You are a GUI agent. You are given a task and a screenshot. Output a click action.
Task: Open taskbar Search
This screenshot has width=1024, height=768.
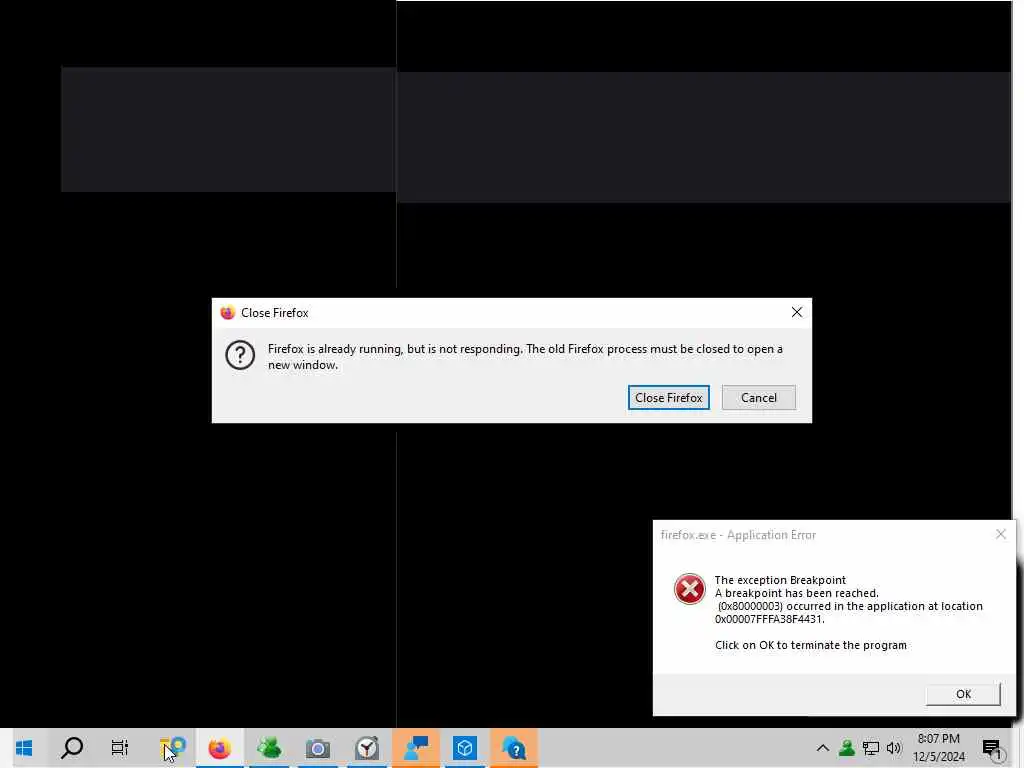pyautogui.click(x=72, y=748)
